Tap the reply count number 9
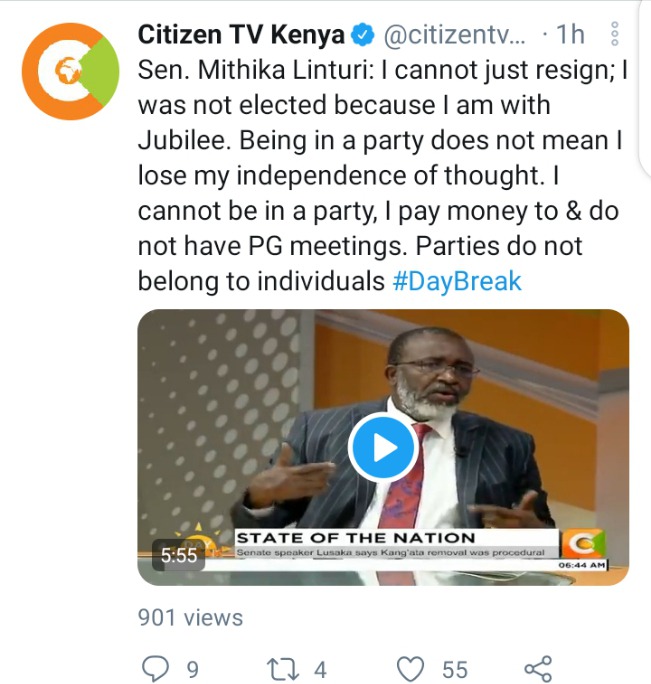The height and width of the screenshot is (684, 651). coord(192,669)
